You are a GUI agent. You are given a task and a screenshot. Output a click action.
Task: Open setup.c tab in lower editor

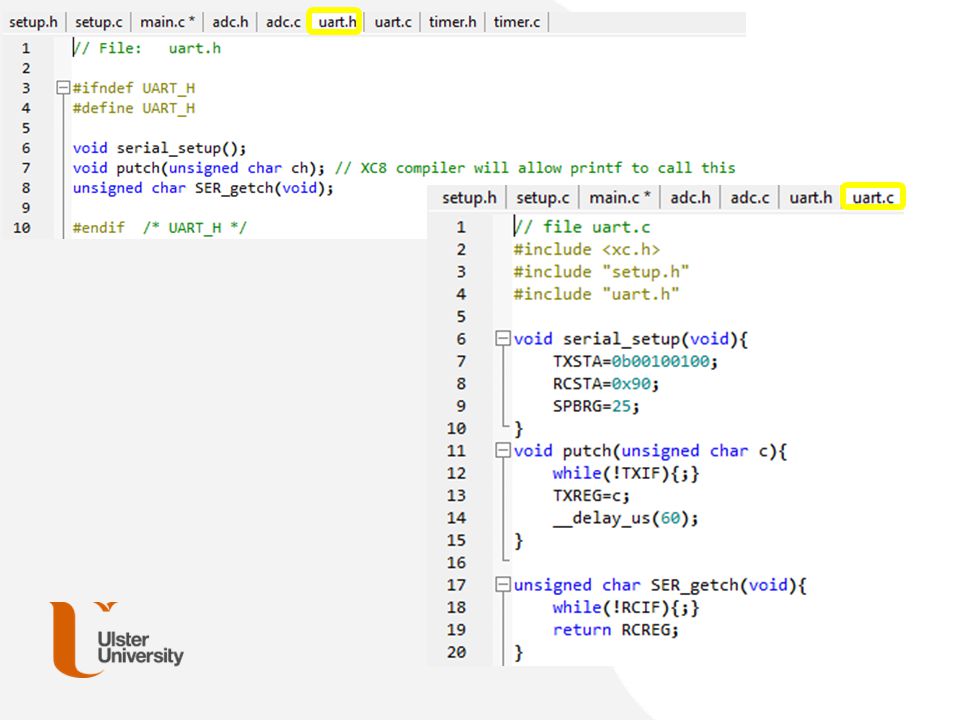542,198
